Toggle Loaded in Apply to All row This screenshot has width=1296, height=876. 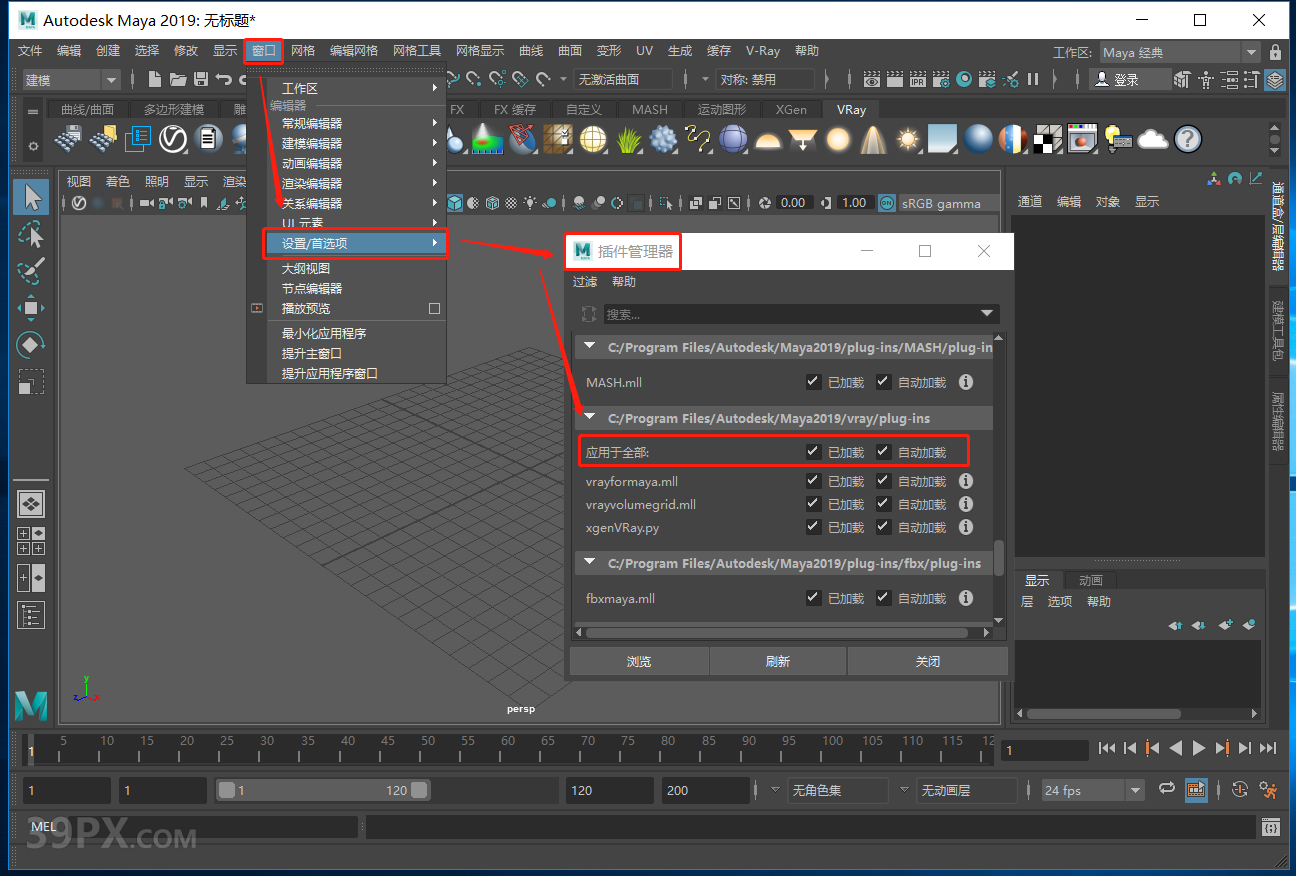[x=813, y=451]
